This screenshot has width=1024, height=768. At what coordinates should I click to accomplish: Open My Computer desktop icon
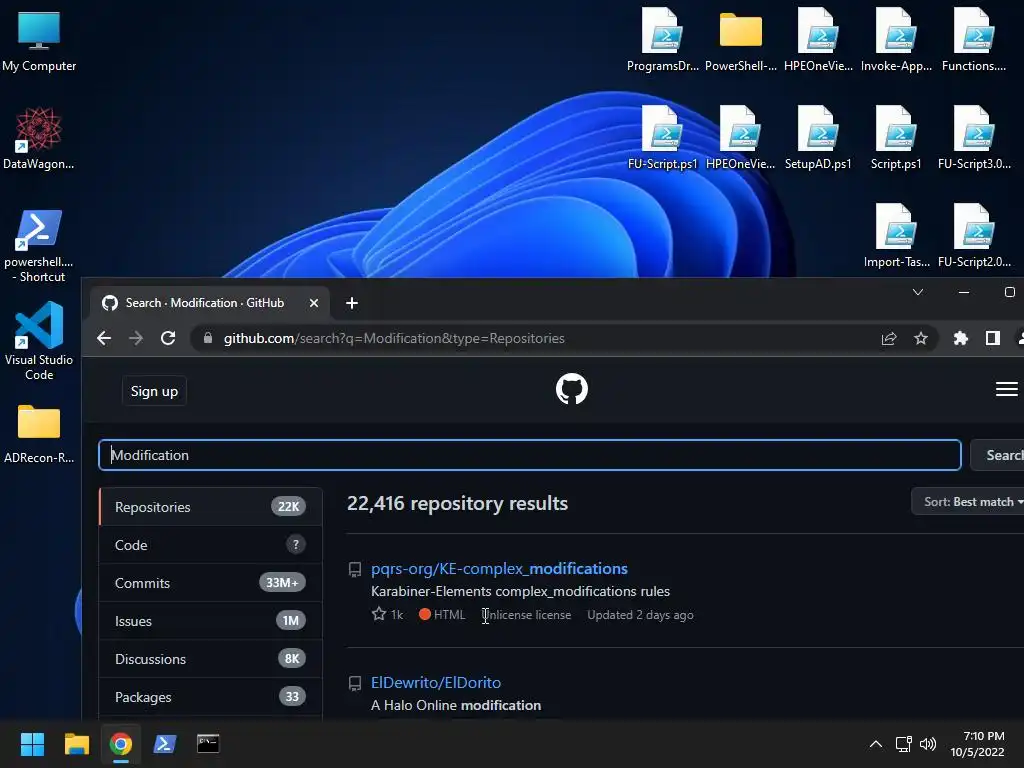(x=39, y=41)
